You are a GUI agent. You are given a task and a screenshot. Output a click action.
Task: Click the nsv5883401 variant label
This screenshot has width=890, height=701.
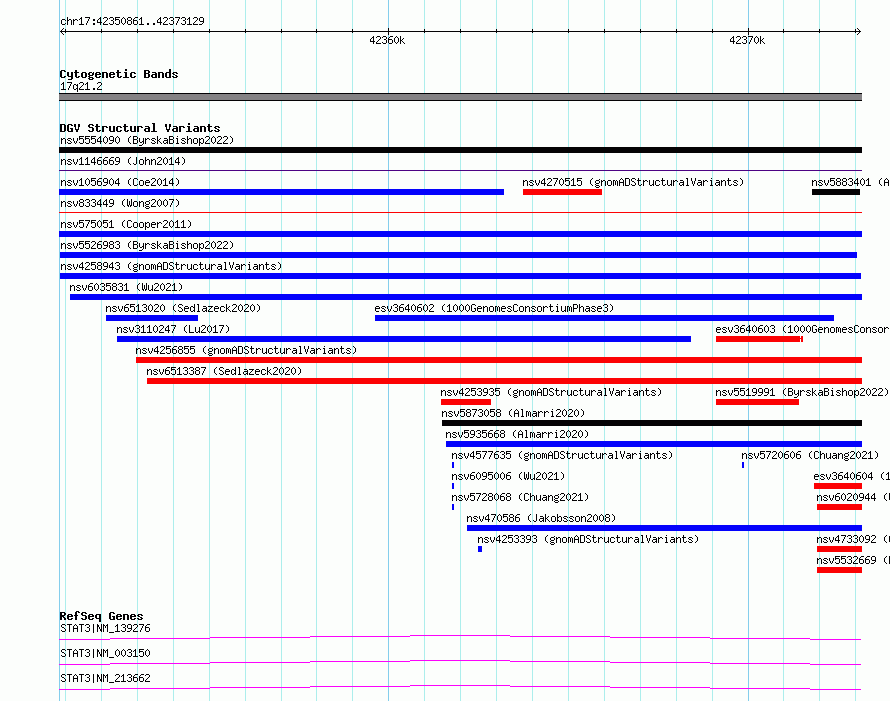(850, 182)
